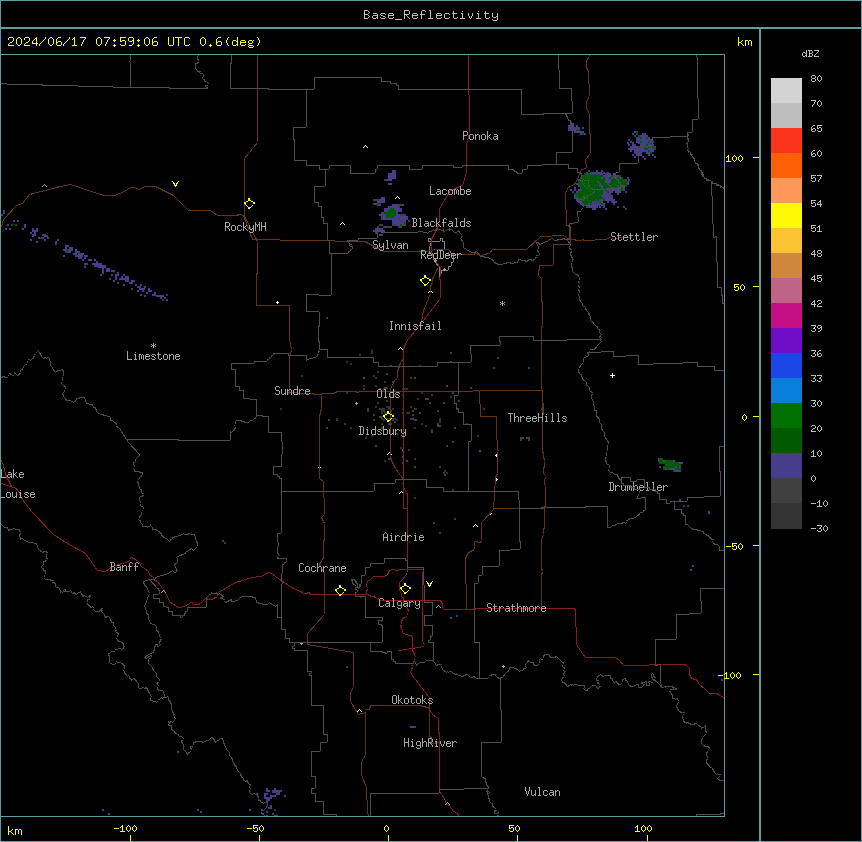Select the -30 value on the dBZ legend
Image resolution: width=862 pixels, height=842 pixels.
819,528
